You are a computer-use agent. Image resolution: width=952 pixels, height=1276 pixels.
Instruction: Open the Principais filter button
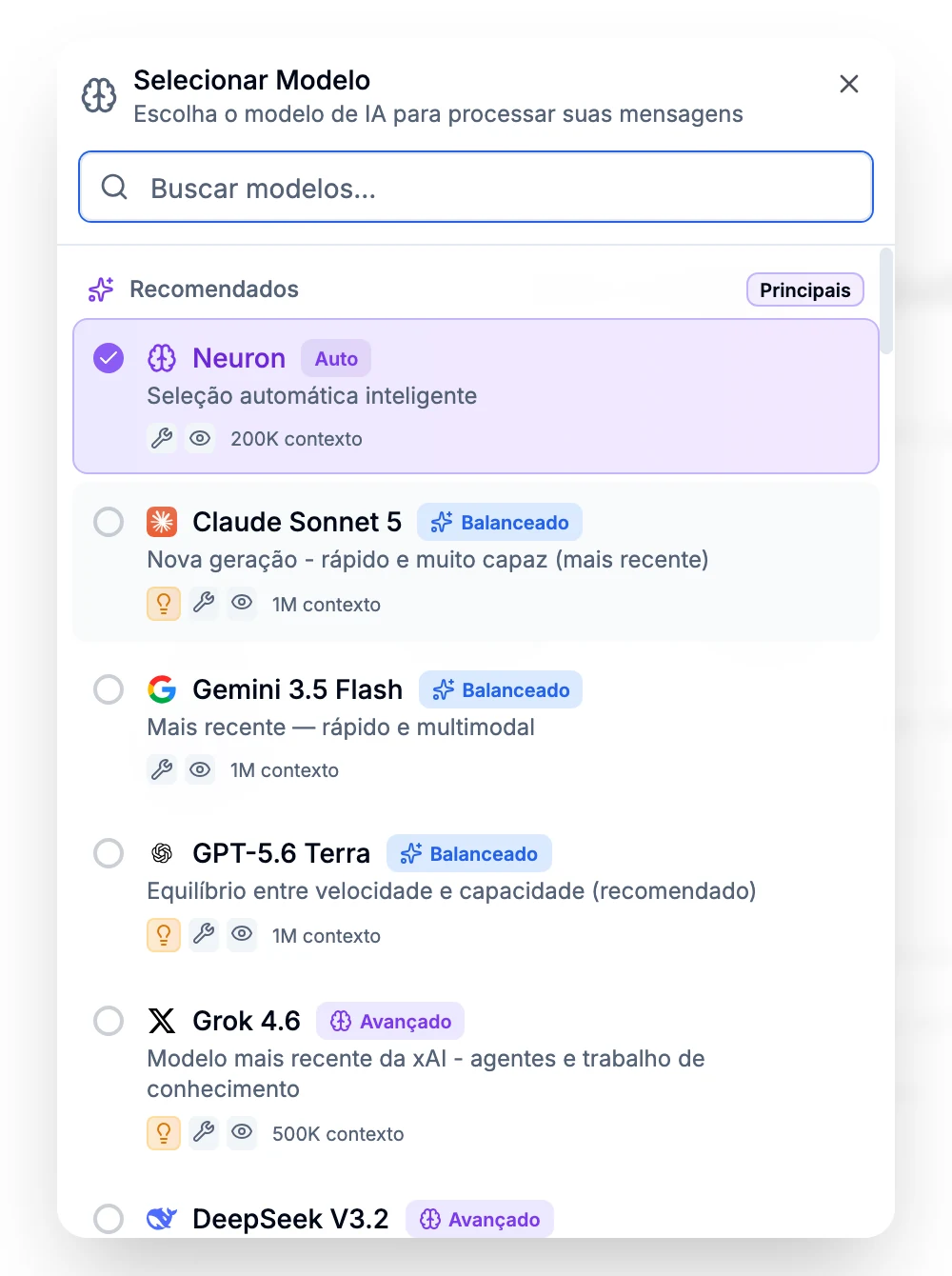tap(805, 289)
